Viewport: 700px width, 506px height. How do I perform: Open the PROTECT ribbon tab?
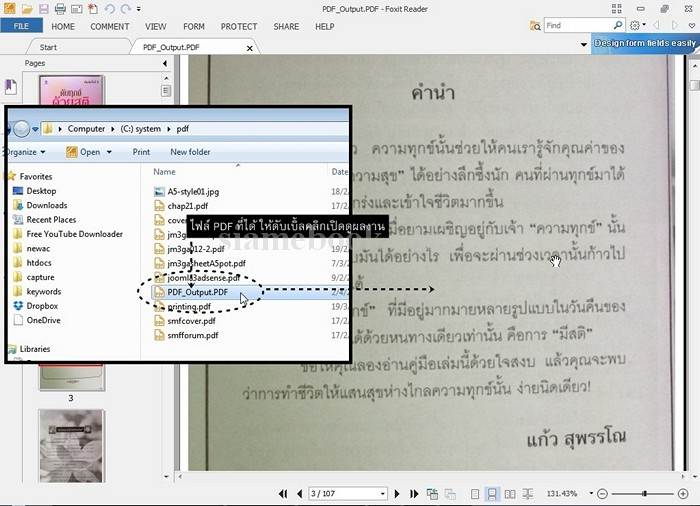click(x=239, y=26)
